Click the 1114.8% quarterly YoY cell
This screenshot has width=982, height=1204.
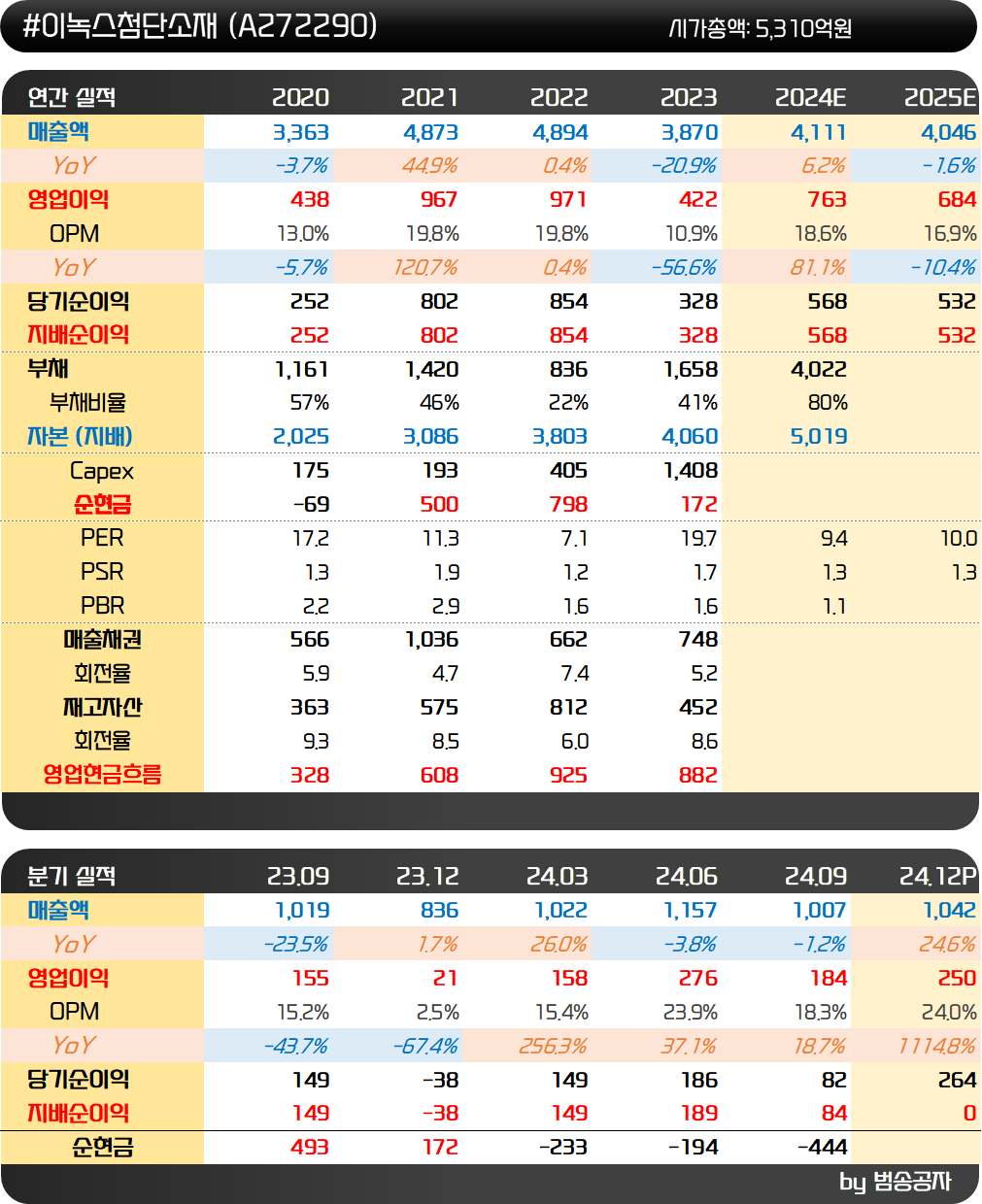pyautogui.click(x=938, y=1046)
